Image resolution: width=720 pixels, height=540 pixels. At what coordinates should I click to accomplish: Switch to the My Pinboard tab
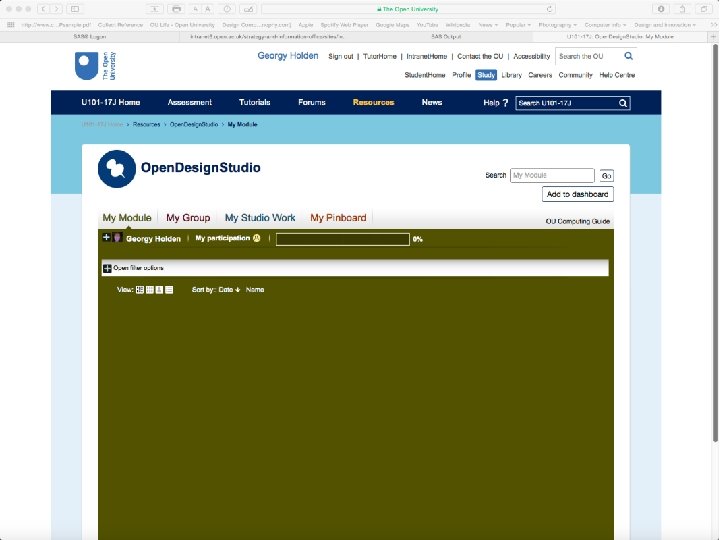coord(338,218)
